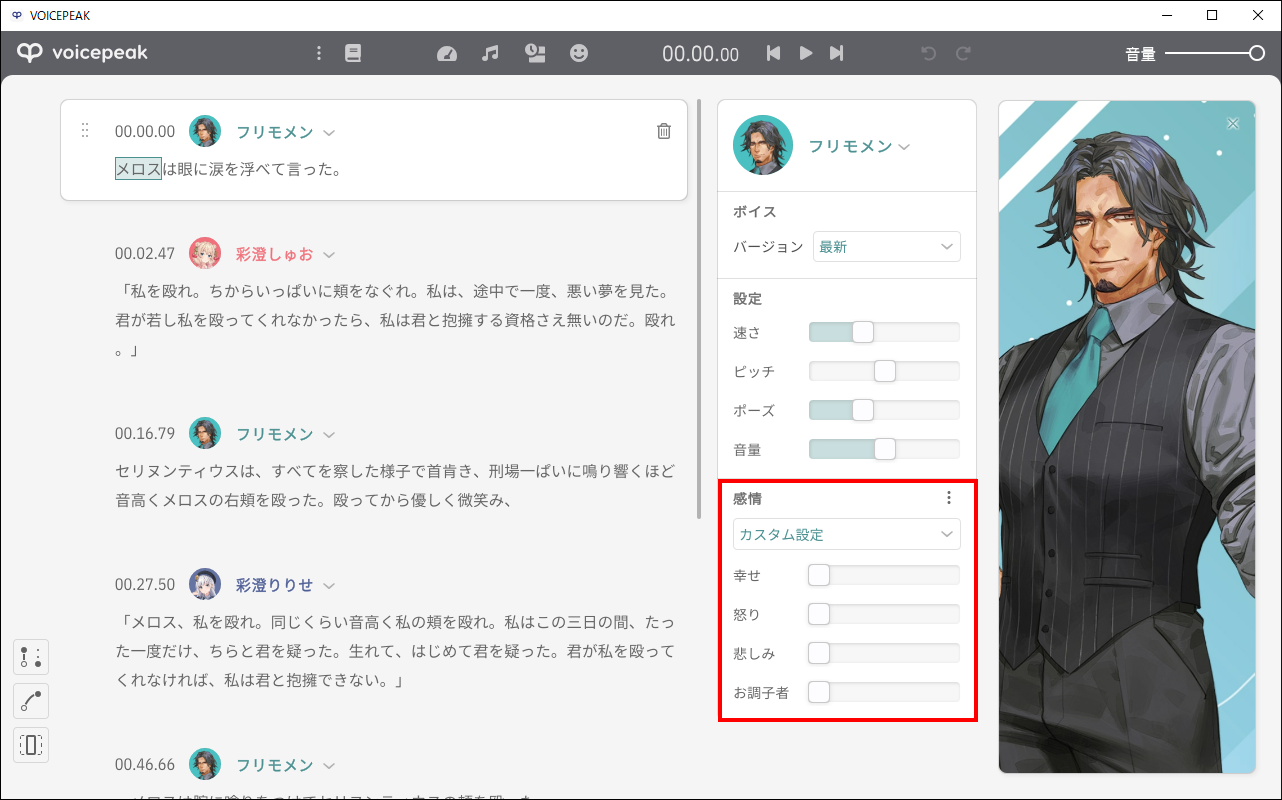Adjust the master 音量 slider in top bar
The image size is (1282, 800).
pos(1215,54)
